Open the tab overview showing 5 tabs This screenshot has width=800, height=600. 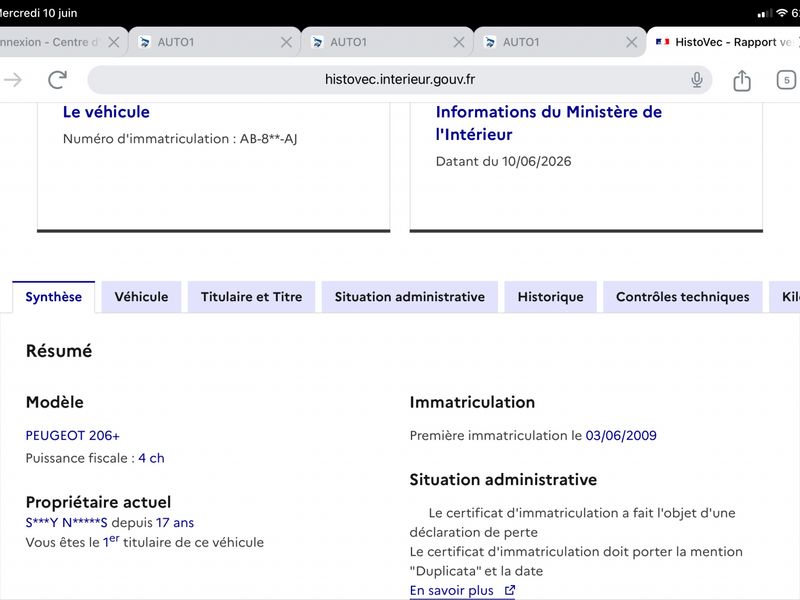(x=786, y=80)
